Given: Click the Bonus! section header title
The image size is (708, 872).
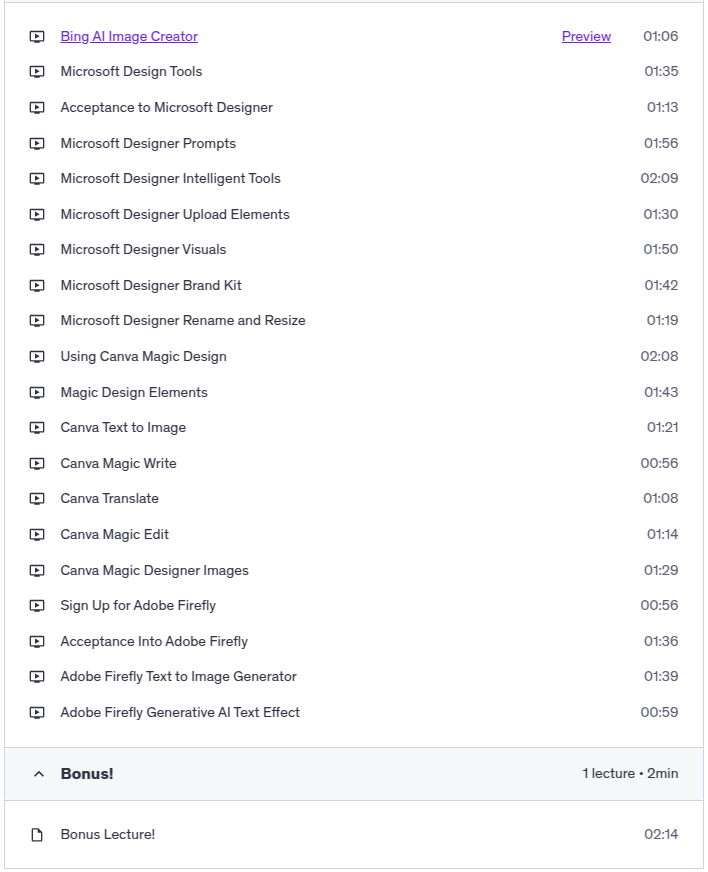Looking at the screenshot, I should 87,774.
